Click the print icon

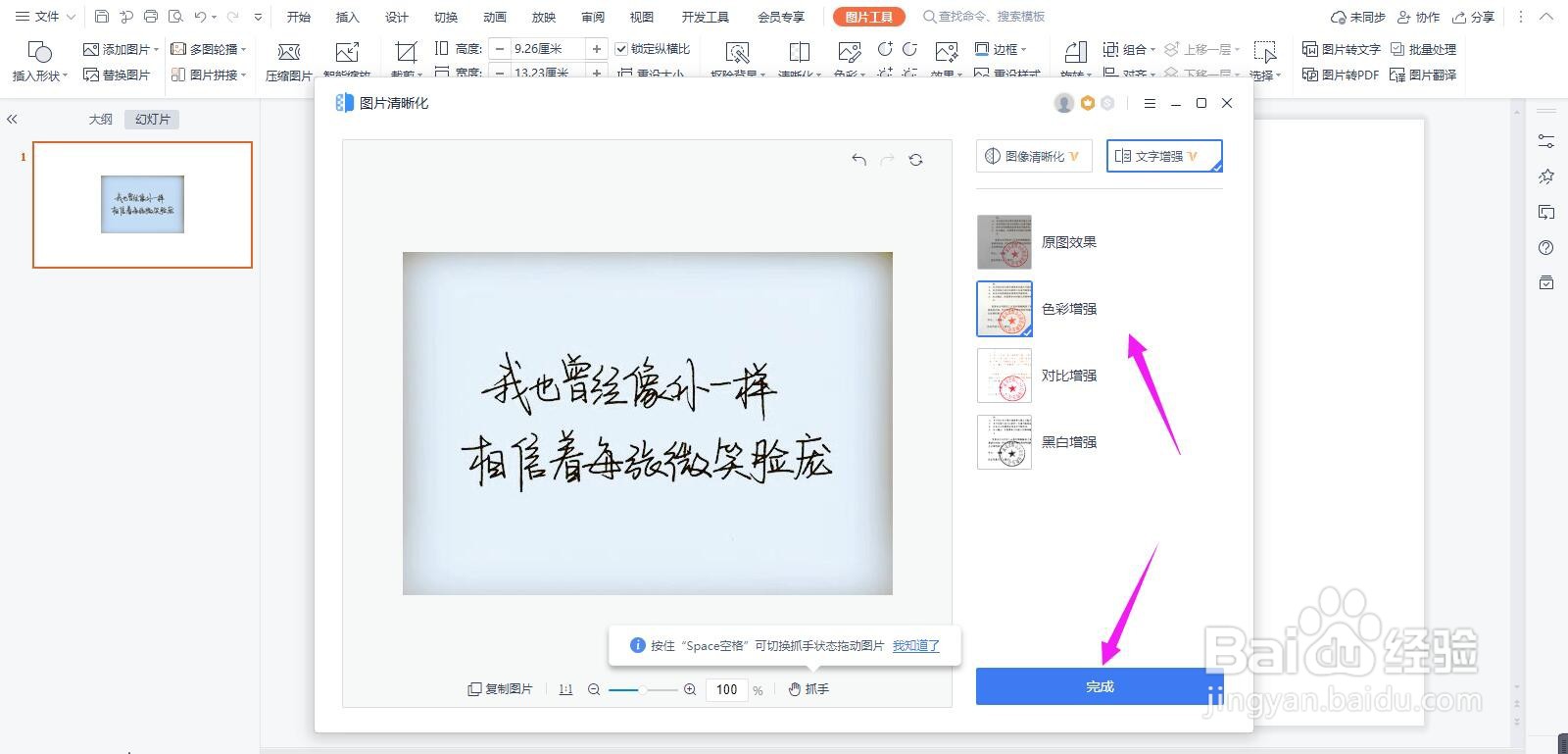click(x=151, y=17)
